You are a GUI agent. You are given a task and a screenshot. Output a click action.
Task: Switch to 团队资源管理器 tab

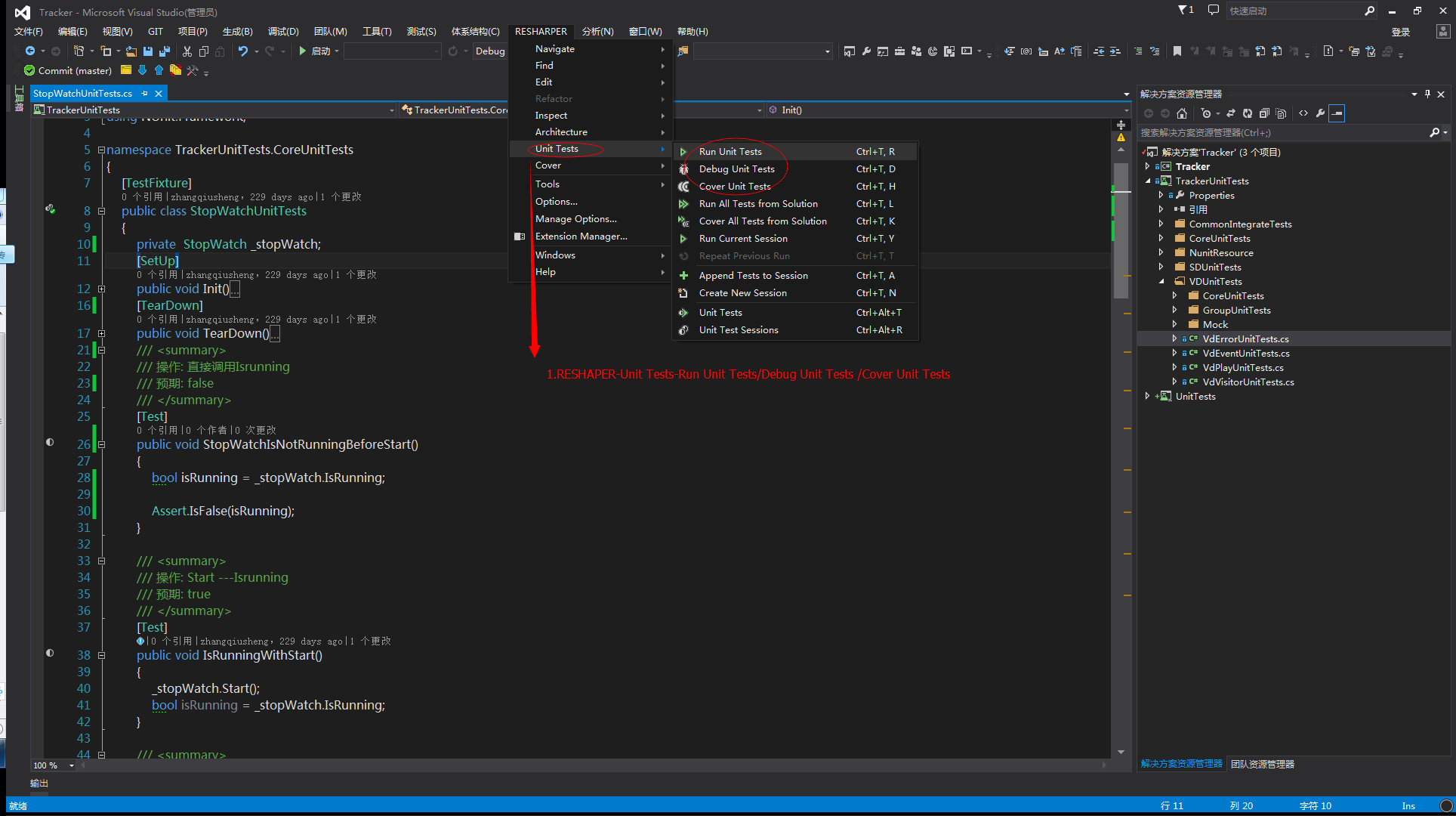click(x=1262, y=764)
